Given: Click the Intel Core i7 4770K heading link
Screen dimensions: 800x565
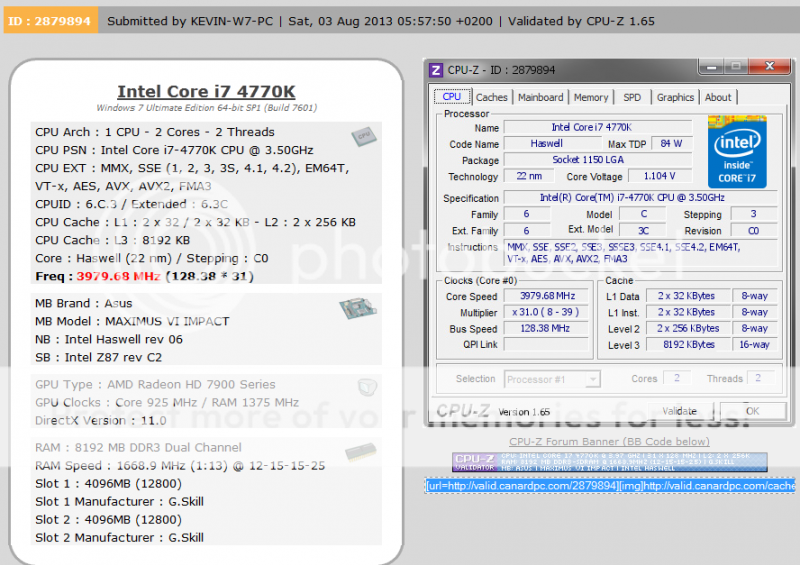Looking at the screenshot, I should click(x=206, y=92).
